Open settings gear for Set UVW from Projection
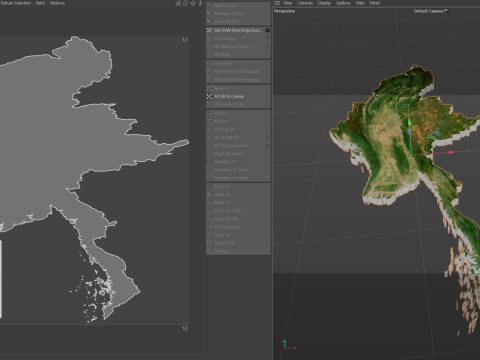The image size is (480, 360). (x=267, y=30)
